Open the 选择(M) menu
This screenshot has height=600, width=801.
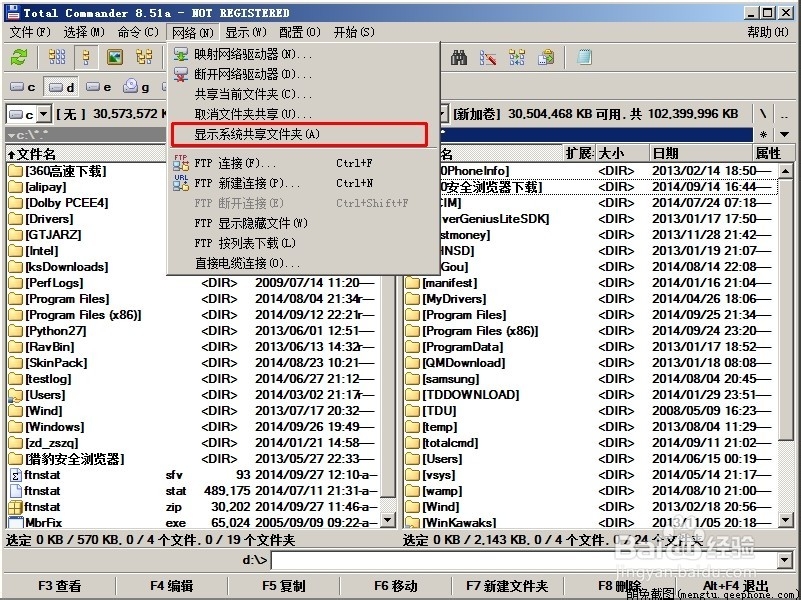[84, 33]
